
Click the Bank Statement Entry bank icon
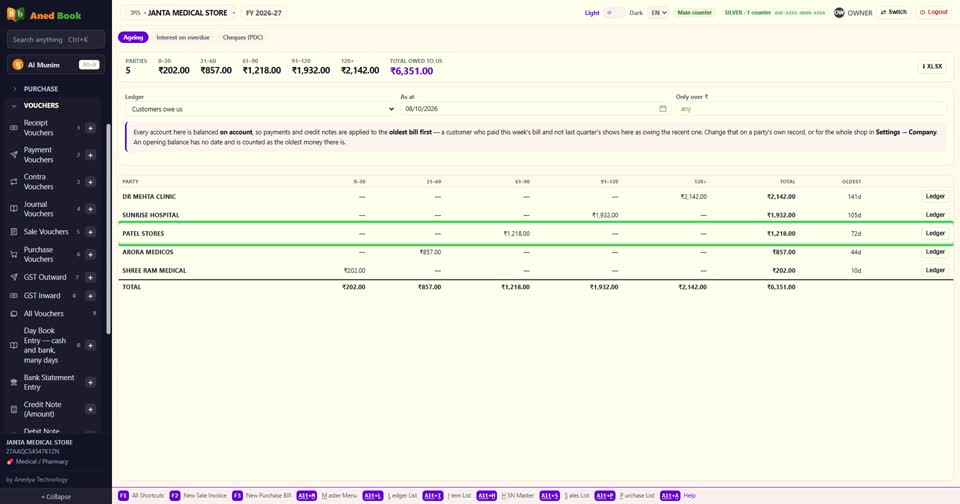(x=14, y=382)
